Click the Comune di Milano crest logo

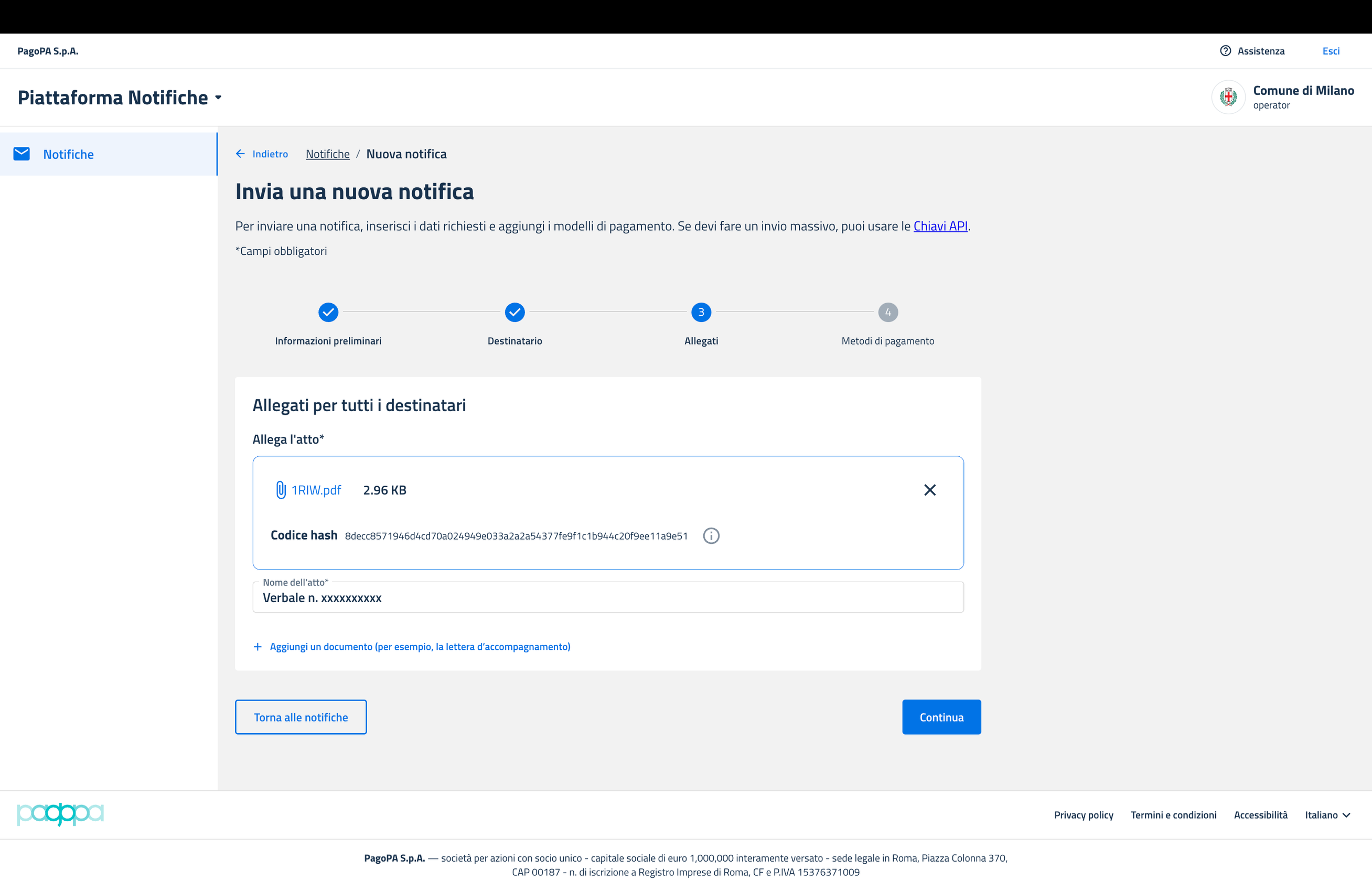click(x=1228, y=97)
